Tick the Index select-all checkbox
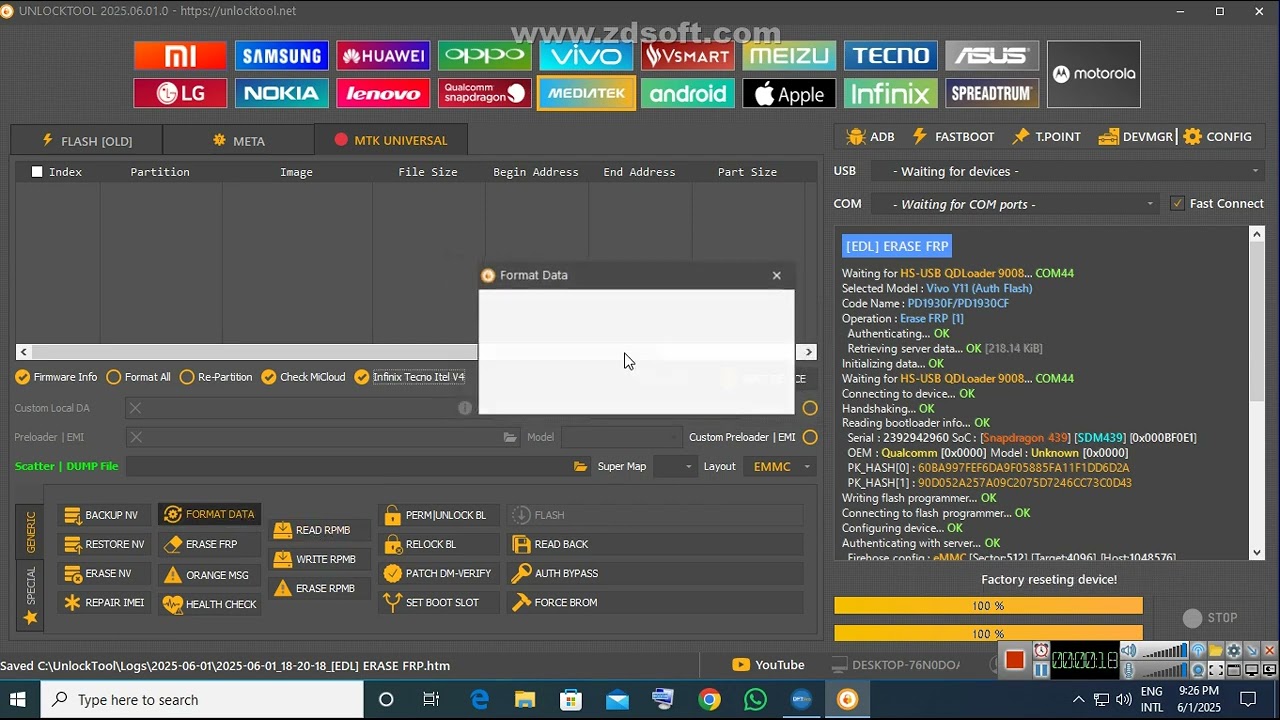1280x720 pixels. (37, 172)
